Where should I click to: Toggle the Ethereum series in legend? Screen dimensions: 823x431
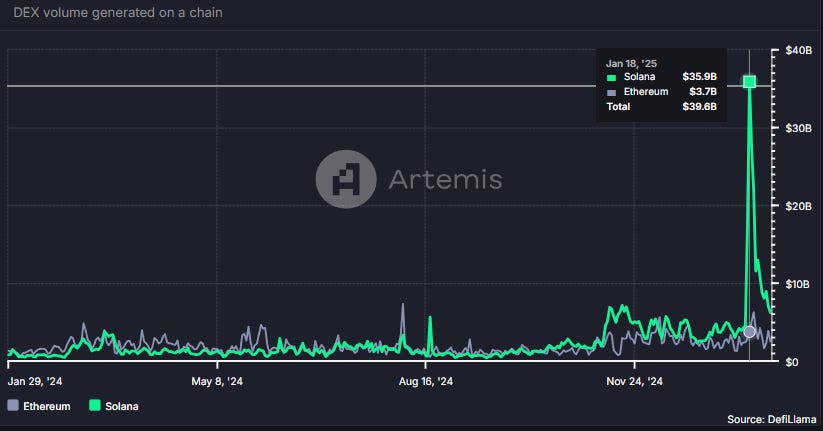[39, 406]
